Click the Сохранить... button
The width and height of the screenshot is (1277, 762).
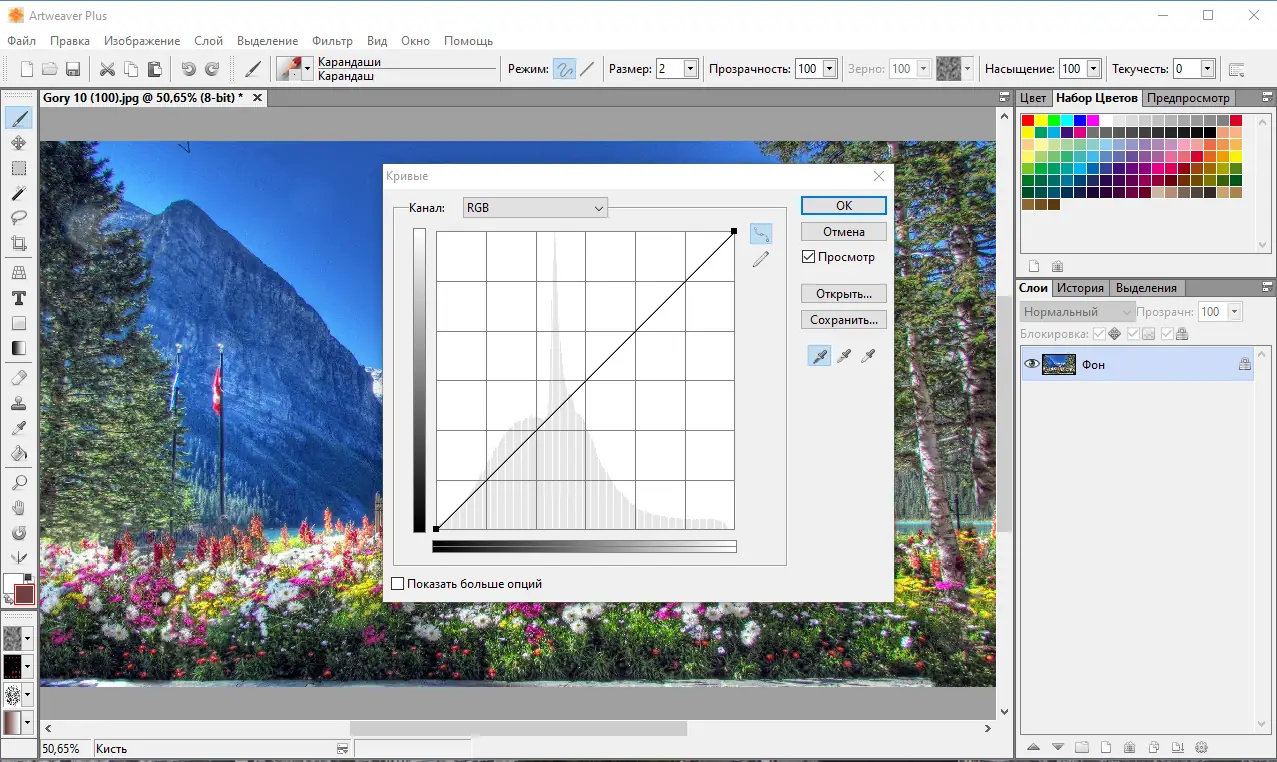[844, 320]
